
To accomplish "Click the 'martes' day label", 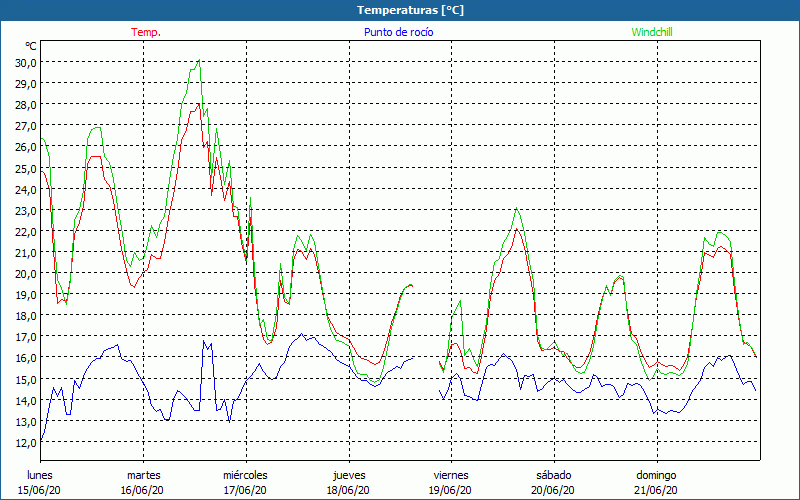I will tap(144, 475).
